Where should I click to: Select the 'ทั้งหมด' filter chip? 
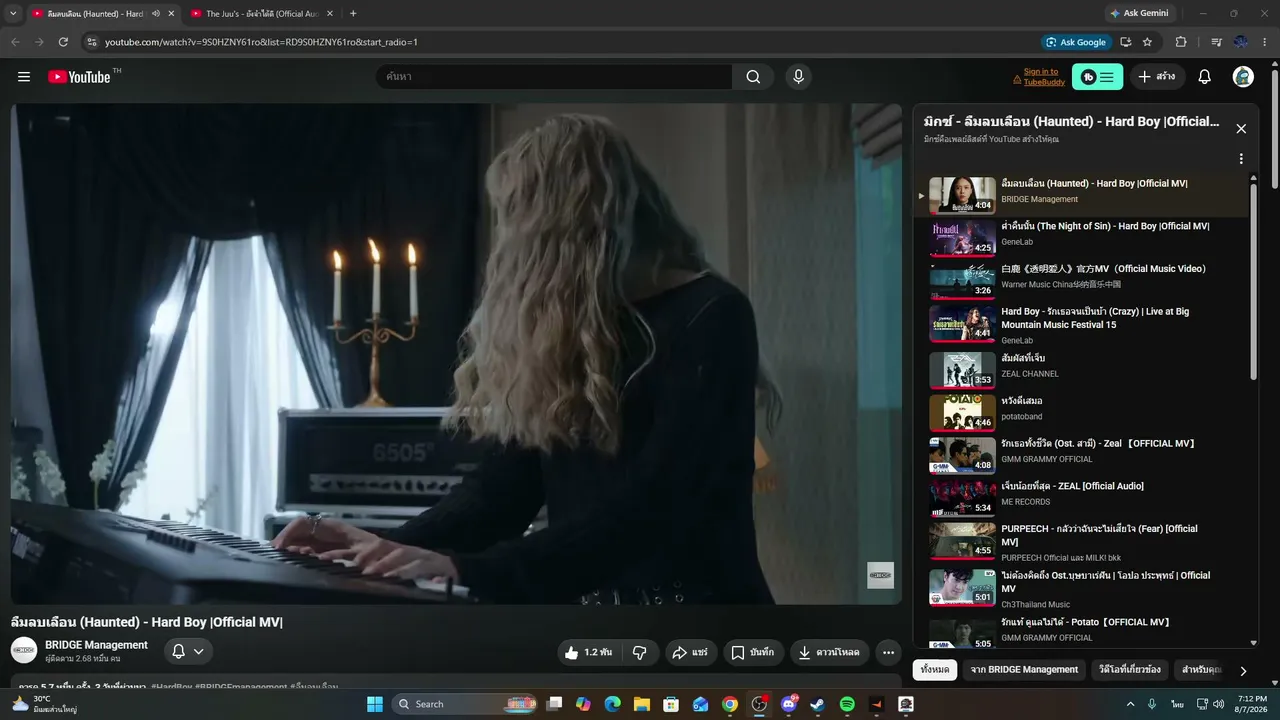coord(935,669)
